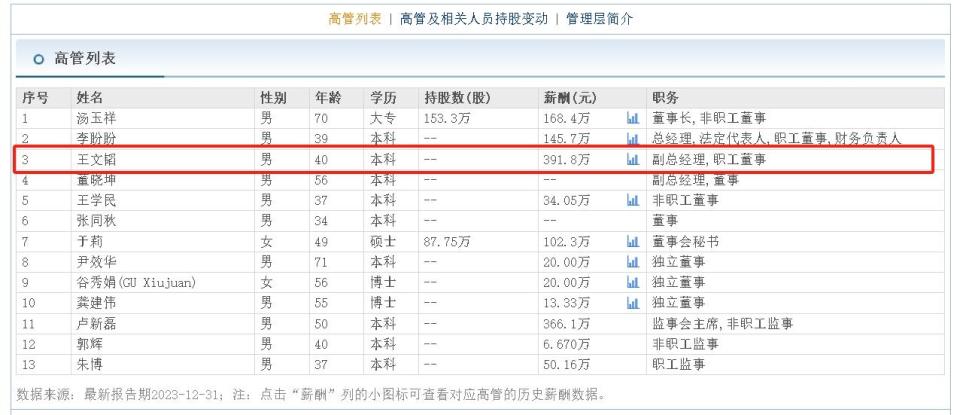Select the name 谷秀娟(GU Xiujuan)
This screenshot has width=960, height=415.
136,283
